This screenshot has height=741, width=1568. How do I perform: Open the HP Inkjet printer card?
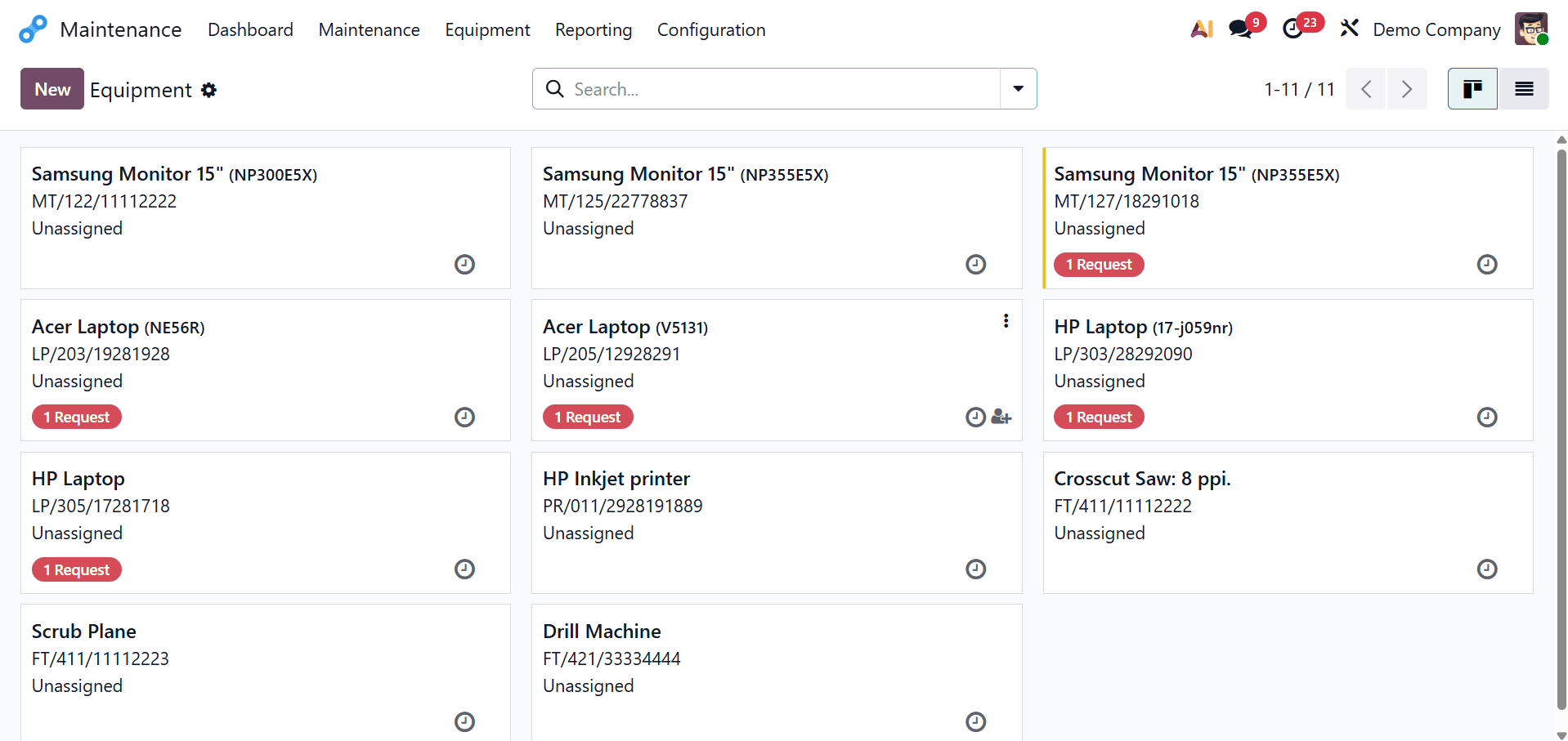(x=777, y=523)
